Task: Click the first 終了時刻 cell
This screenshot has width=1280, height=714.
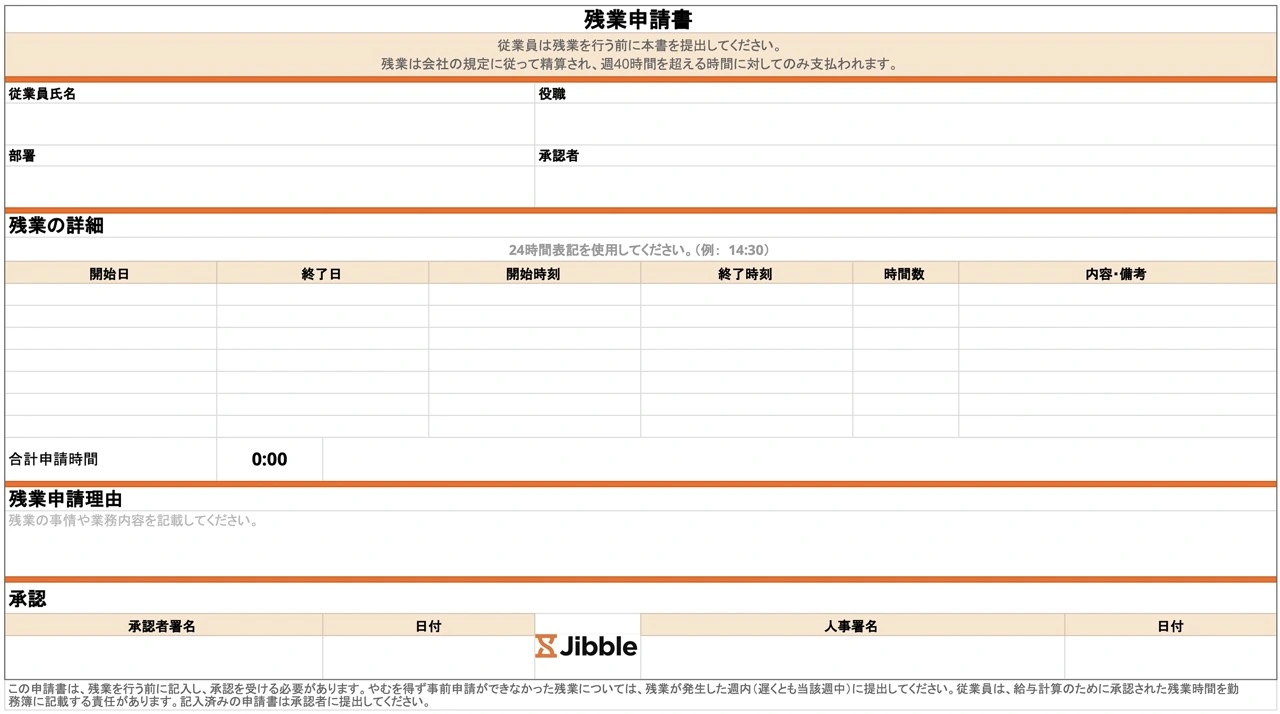Action: coord(745,295)
